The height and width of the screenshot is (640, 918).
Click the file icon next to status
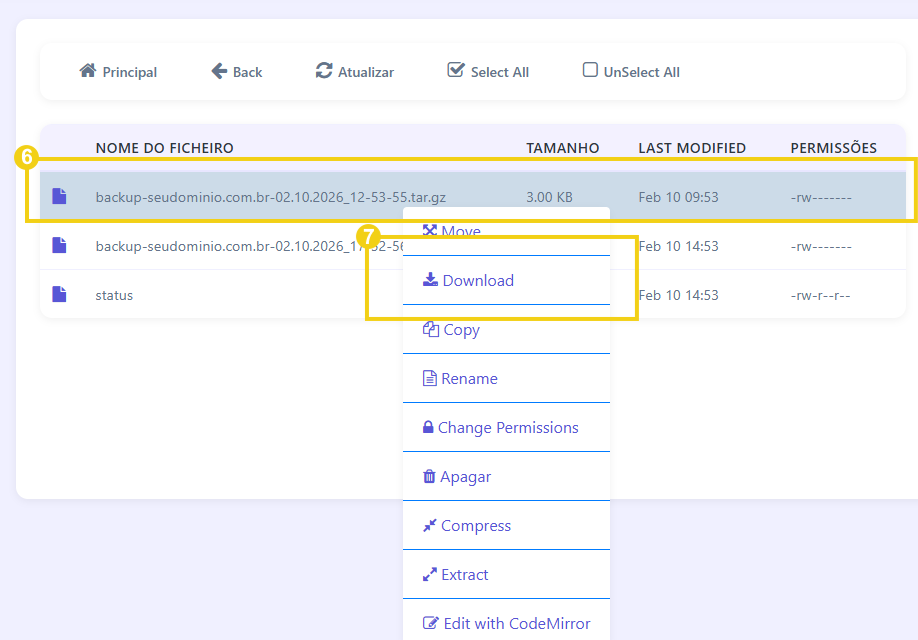tap(59, 295)
